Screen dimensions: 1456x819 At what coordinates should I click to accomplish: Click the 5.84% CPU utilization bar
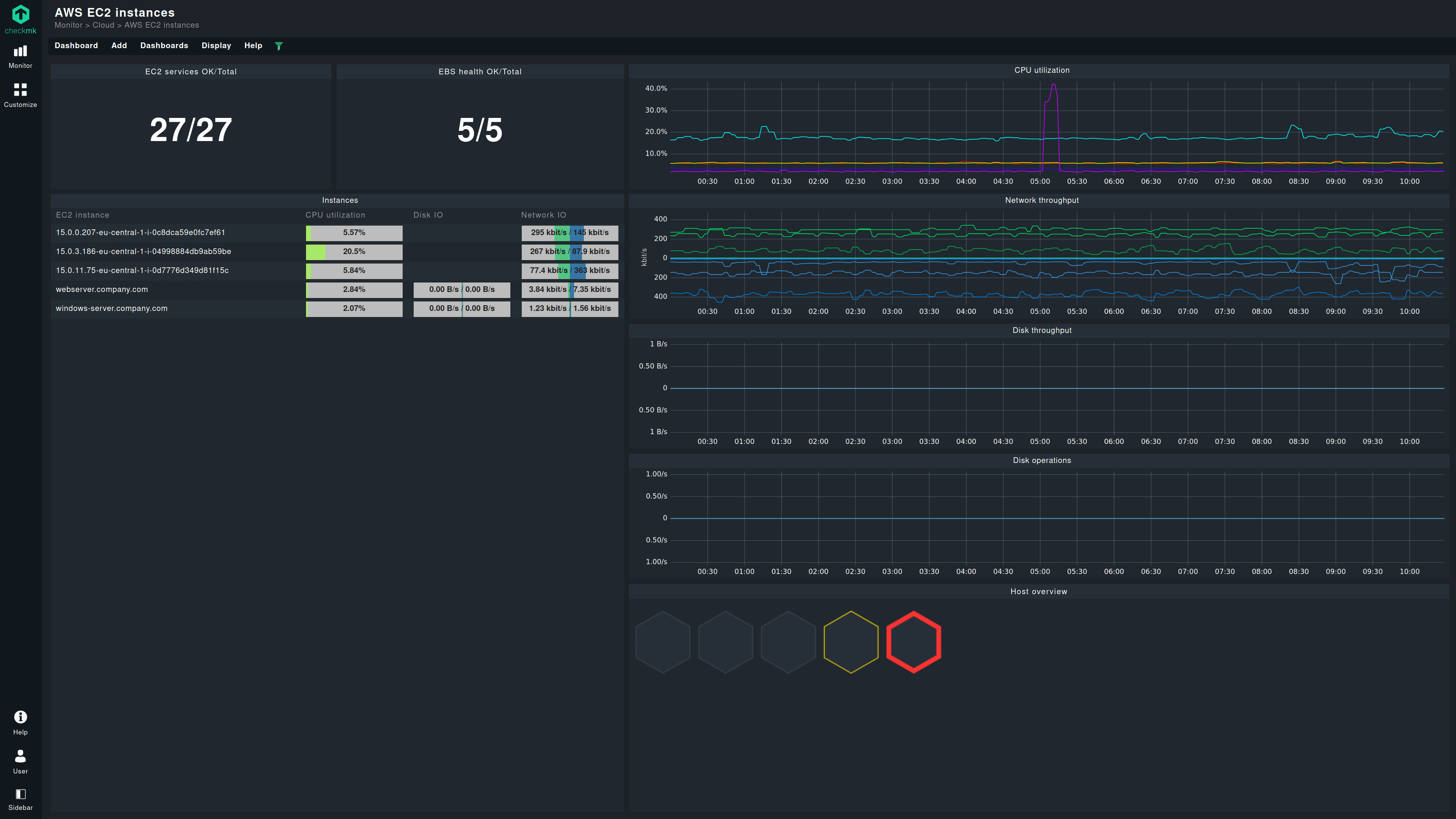355,271
